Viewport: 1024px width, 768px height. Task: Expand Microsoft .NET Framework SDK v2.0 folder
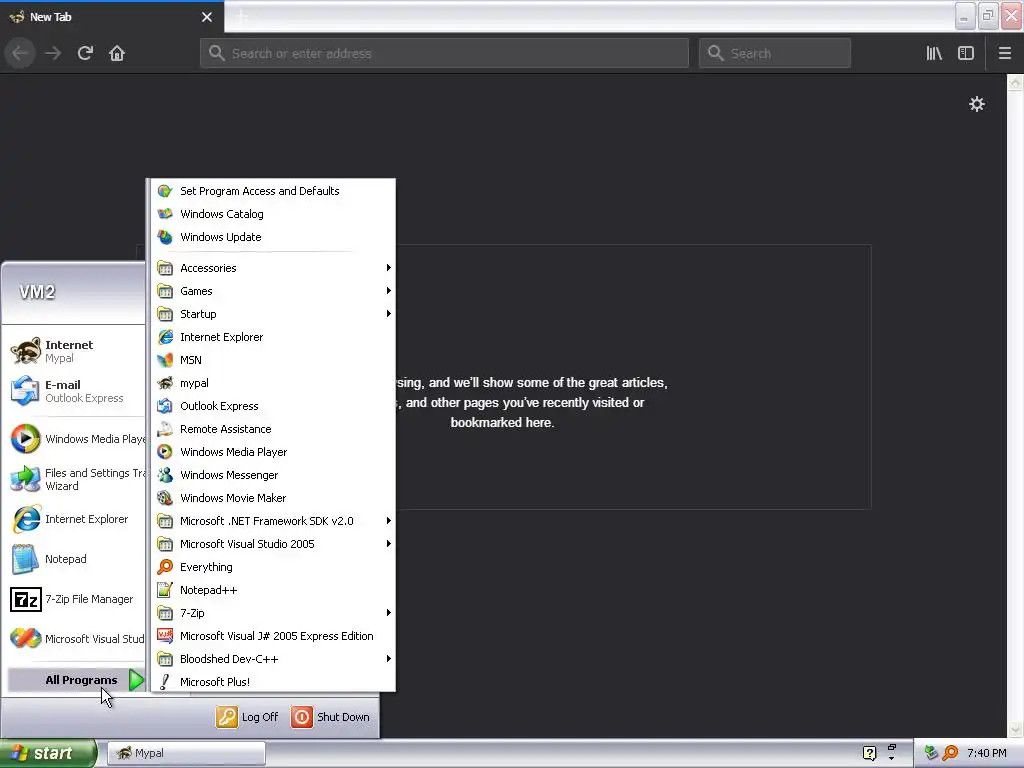pyautogui.click(x=273, y=520)
